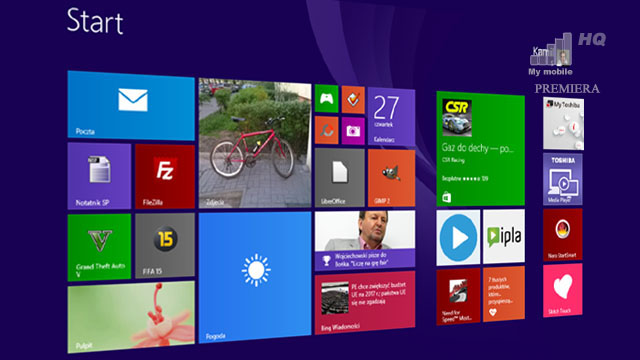This screenshot has width=640, height=360.
Task: Launch the LibreOffice tile
Action: tap(340, 178)
